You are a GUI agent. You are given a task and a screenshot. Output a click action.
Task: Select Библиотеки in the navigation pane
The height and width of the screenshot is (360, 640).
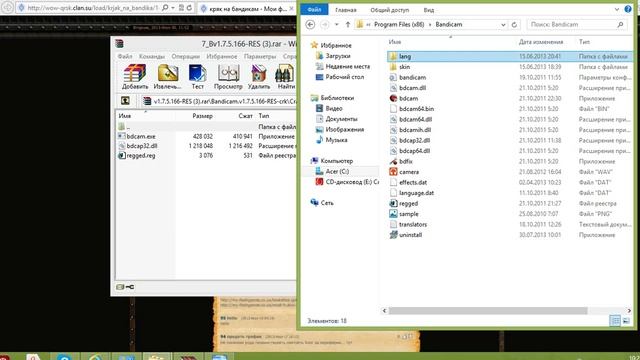tap(337, 98)
